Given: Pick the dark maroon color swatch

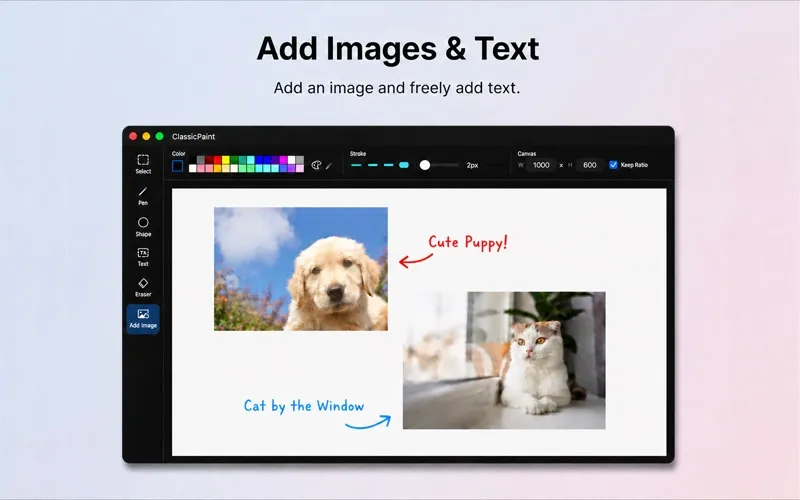Looking at the screenshot, I should [209, 160].
